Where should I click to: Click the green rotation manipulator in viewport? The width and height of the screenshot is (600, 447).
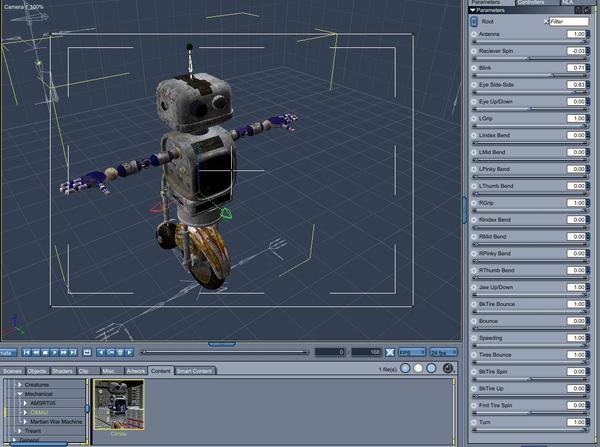[226, 214]
